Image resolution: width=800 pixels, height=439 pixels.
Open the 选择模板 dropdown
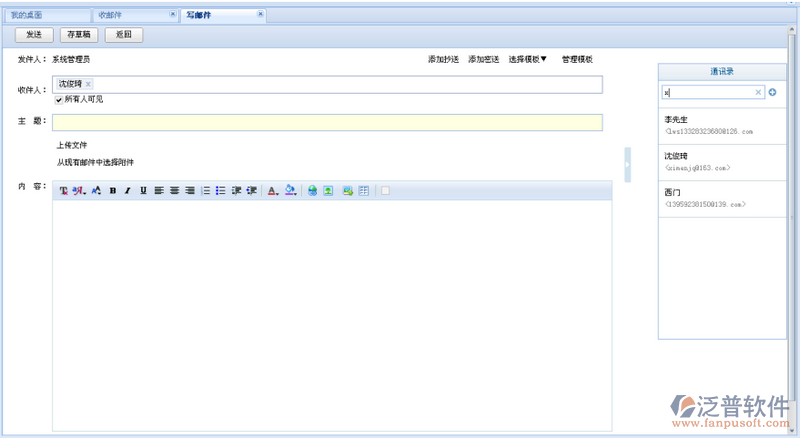coord(527,59)
